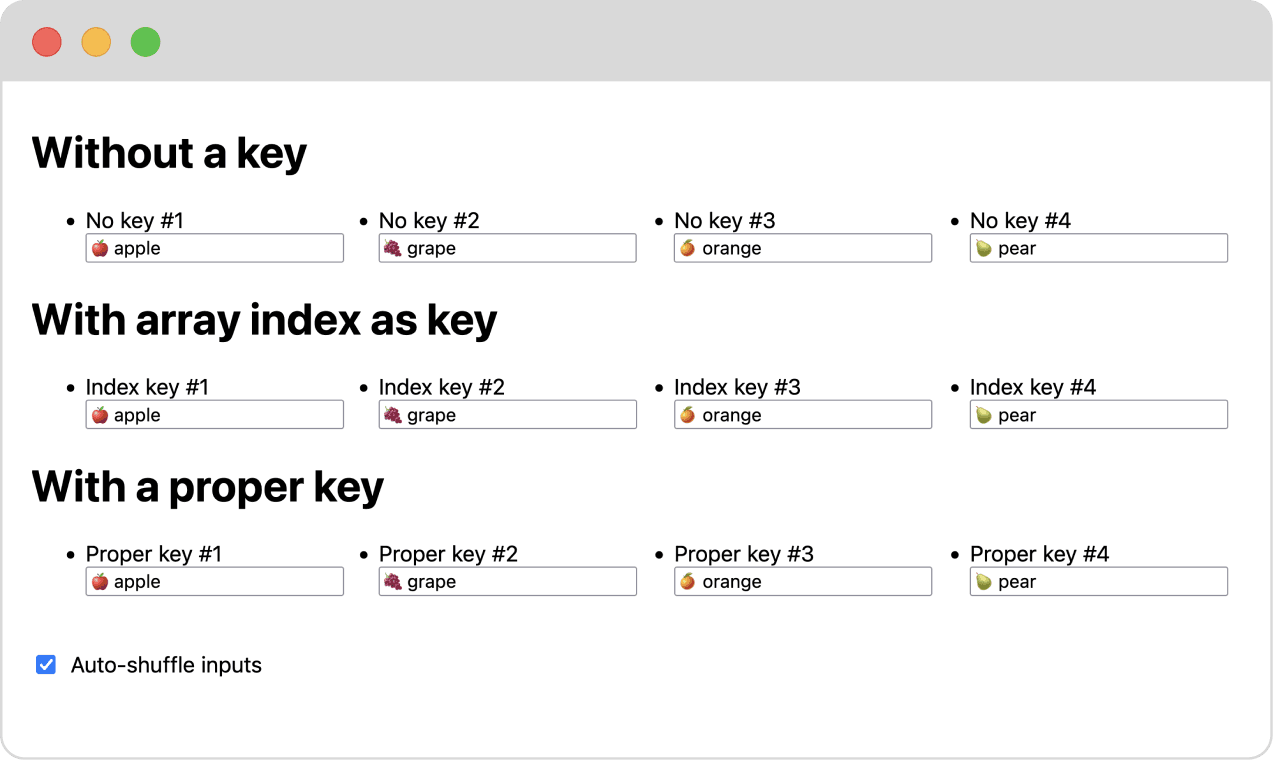Click the "With a proper key" heading
Viewport: 1273px width, 760px height.
[208, 487]
